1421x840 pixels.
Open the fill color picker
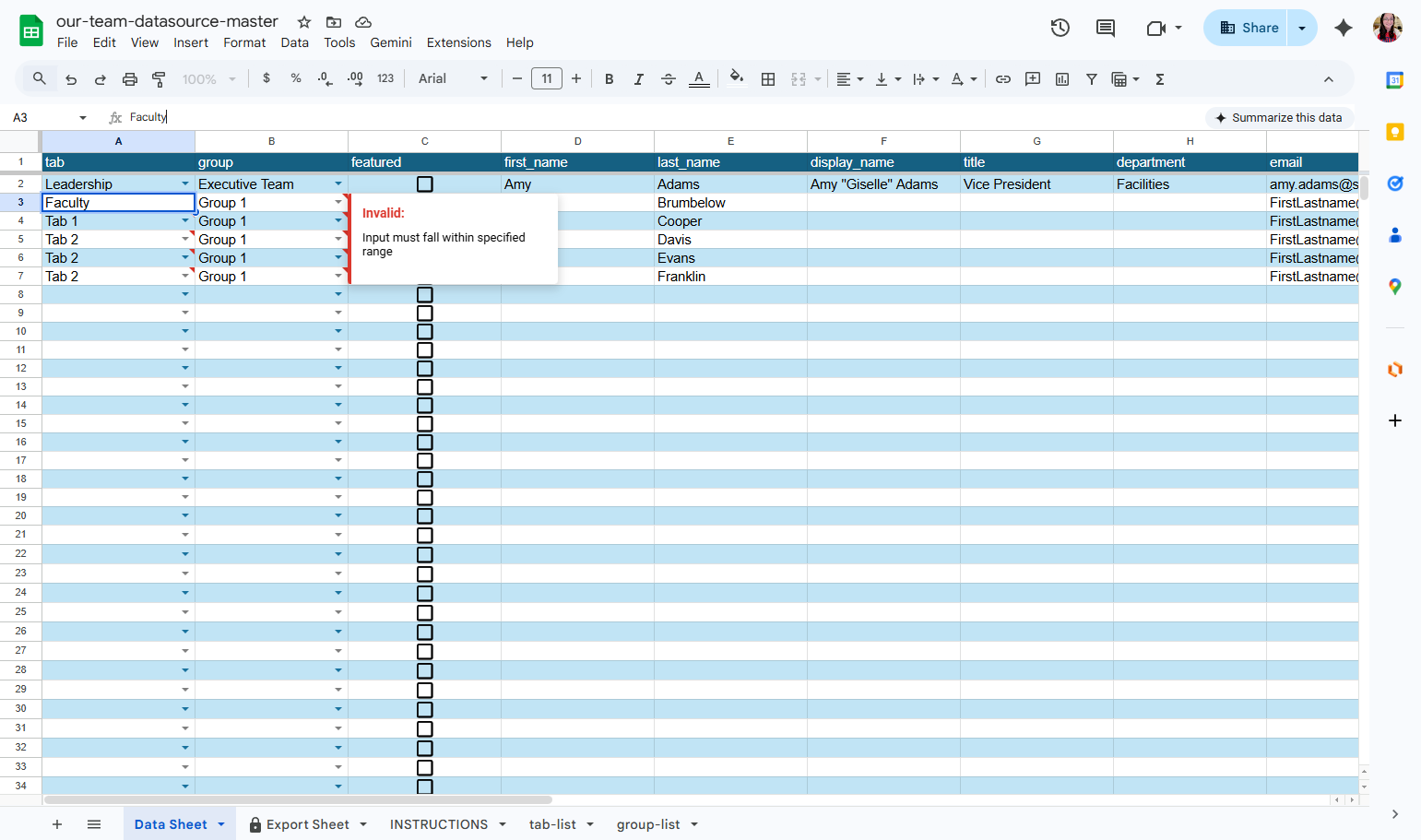(x=736, y=78)
